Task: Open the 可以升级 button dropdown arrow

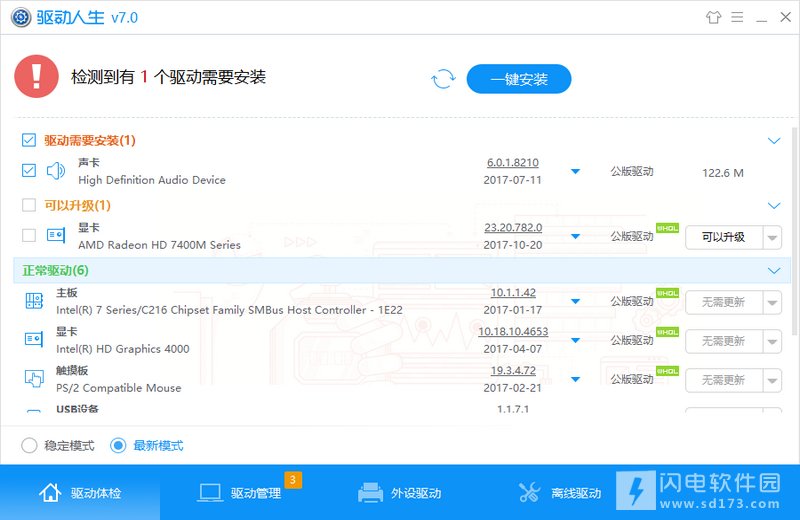Action: 771,237
